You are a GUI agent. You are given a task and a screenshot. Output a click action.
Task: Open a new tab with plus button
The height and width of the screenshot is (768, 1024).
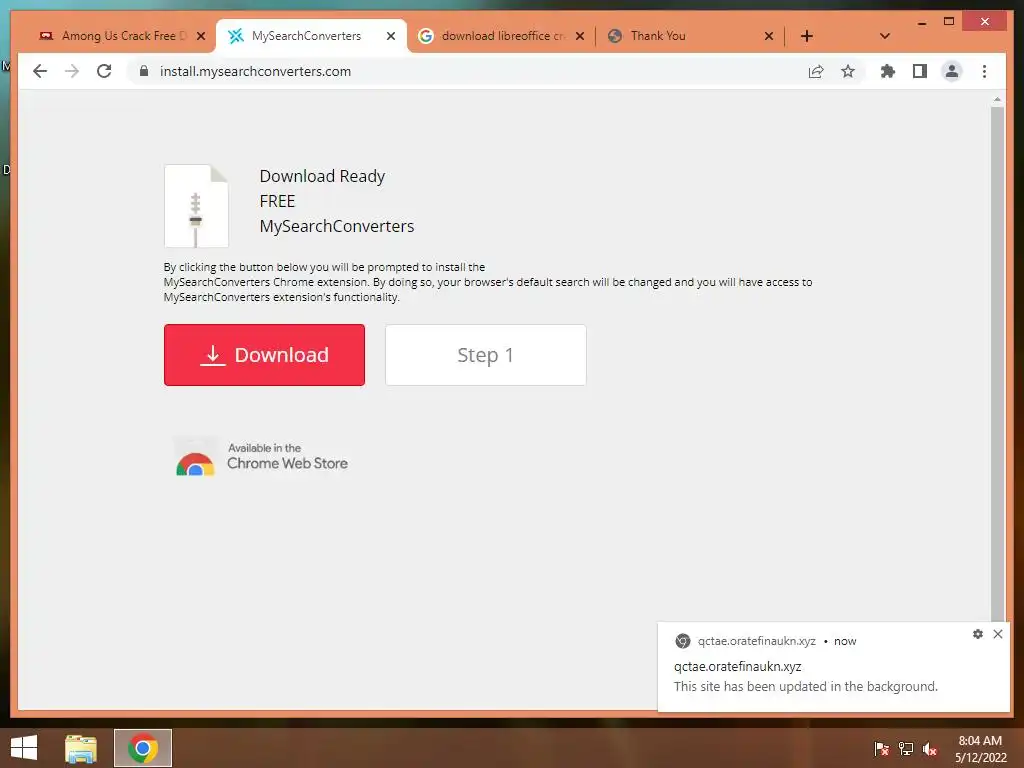click(x=807, y=36)
